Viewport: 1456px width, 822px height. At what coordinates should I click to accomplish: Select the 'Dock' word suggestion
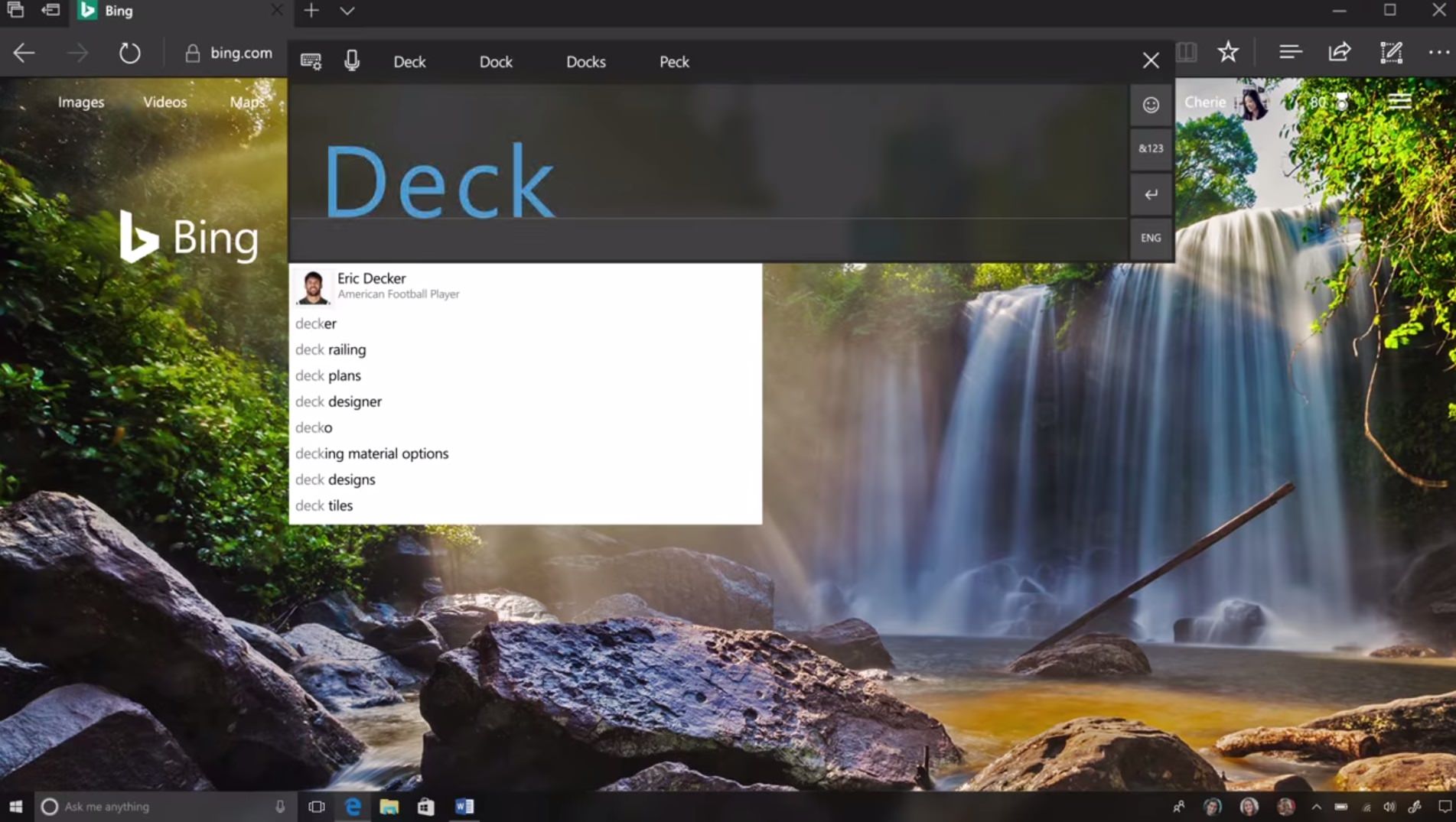495,61
